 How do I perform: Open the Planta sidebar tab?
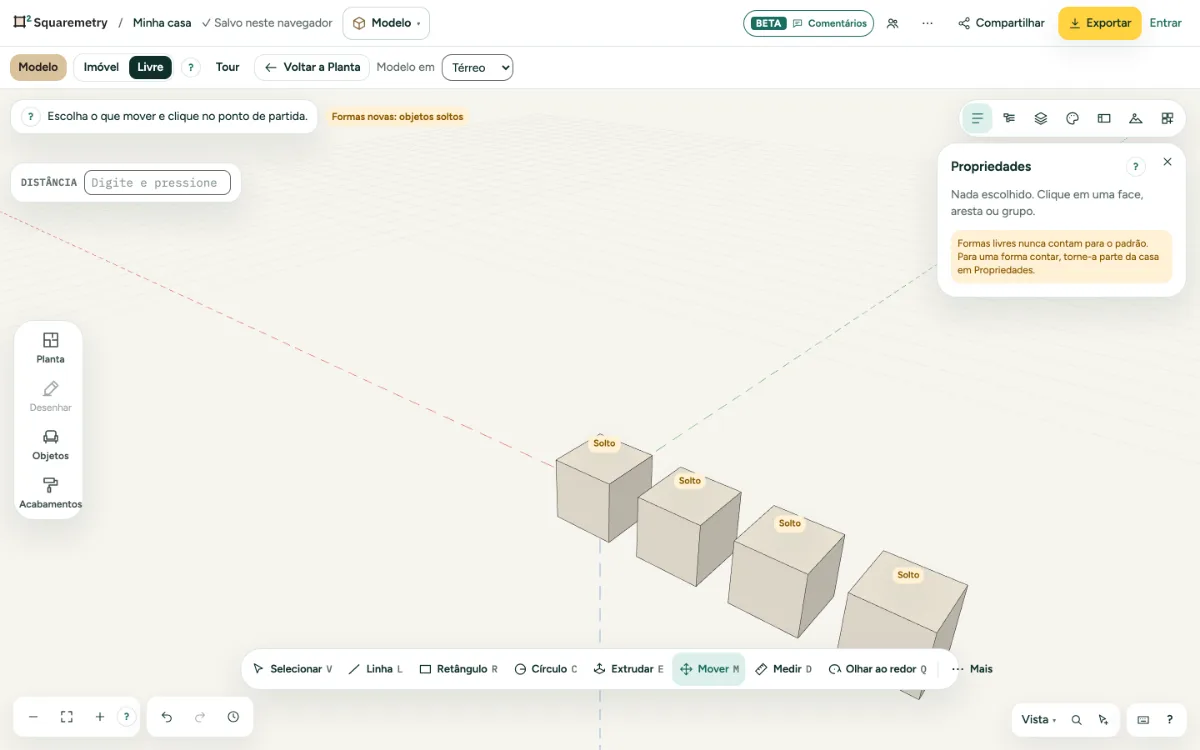pos(50,348)
